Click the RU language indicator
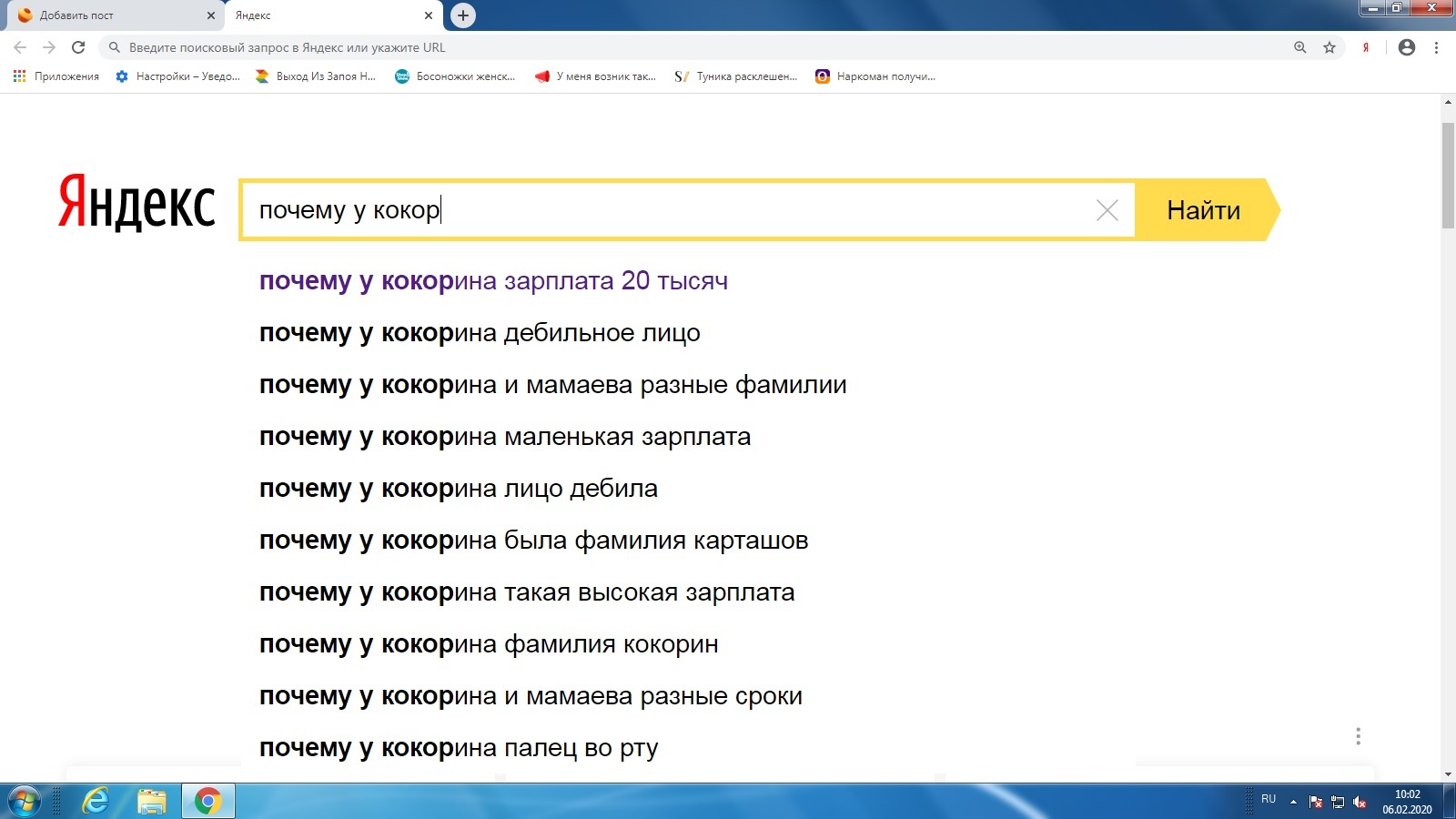1456x819 pixels. point(1269,799)
